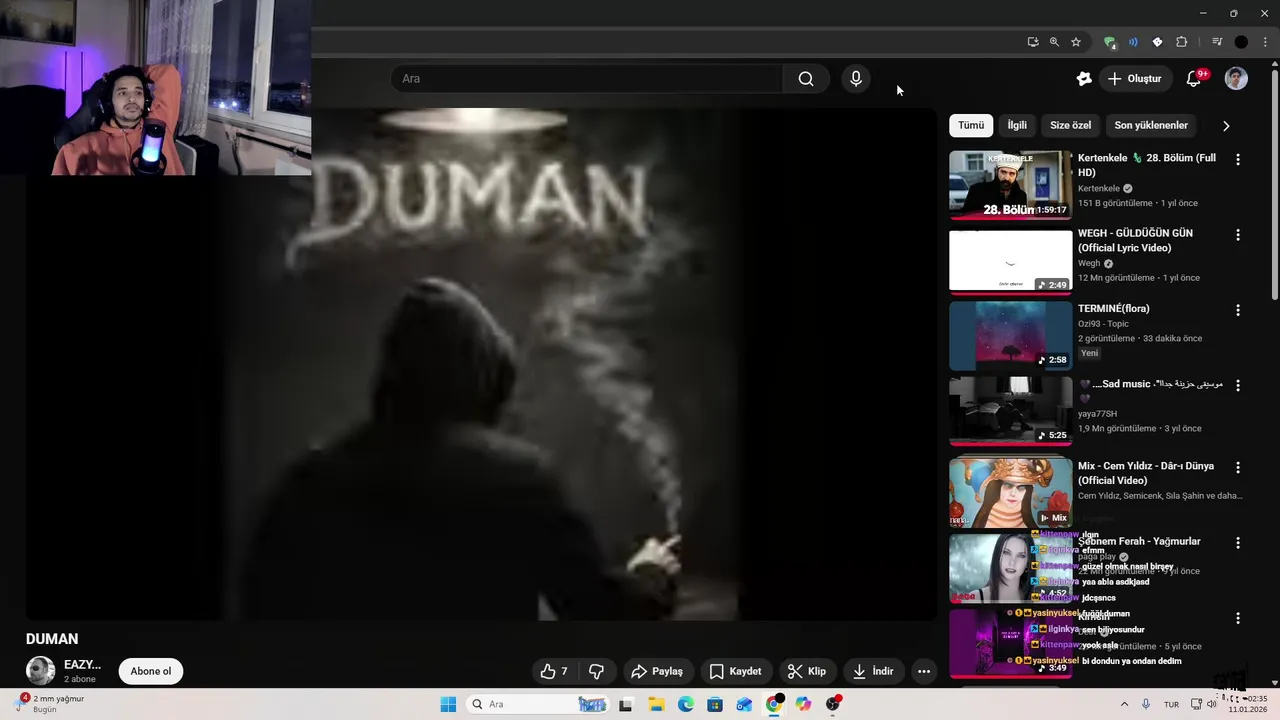The height and width of the screenshot is (720, 1280).
Task: Dislike the DUMAN video
Action: pyautogui.click(x=596, y=671)
